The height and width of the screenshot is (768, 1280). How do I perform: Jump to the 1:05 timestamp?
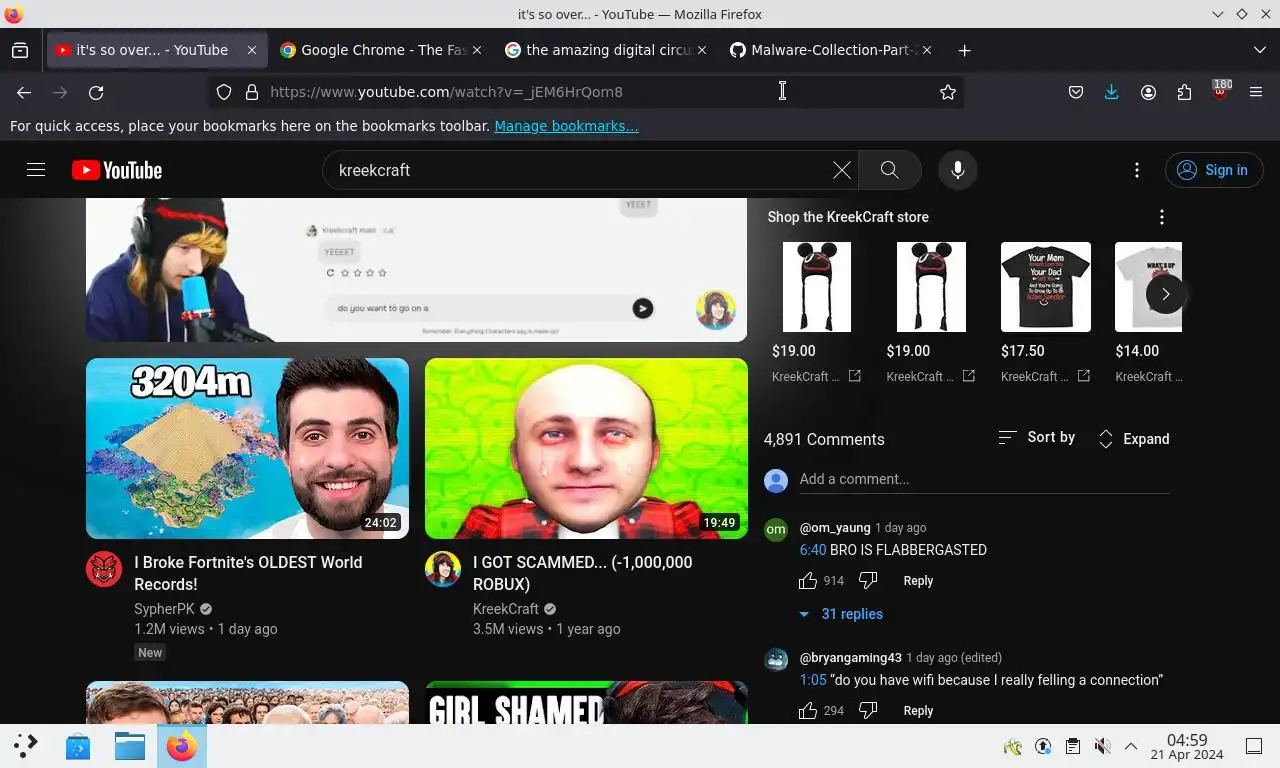coord(812,680)
